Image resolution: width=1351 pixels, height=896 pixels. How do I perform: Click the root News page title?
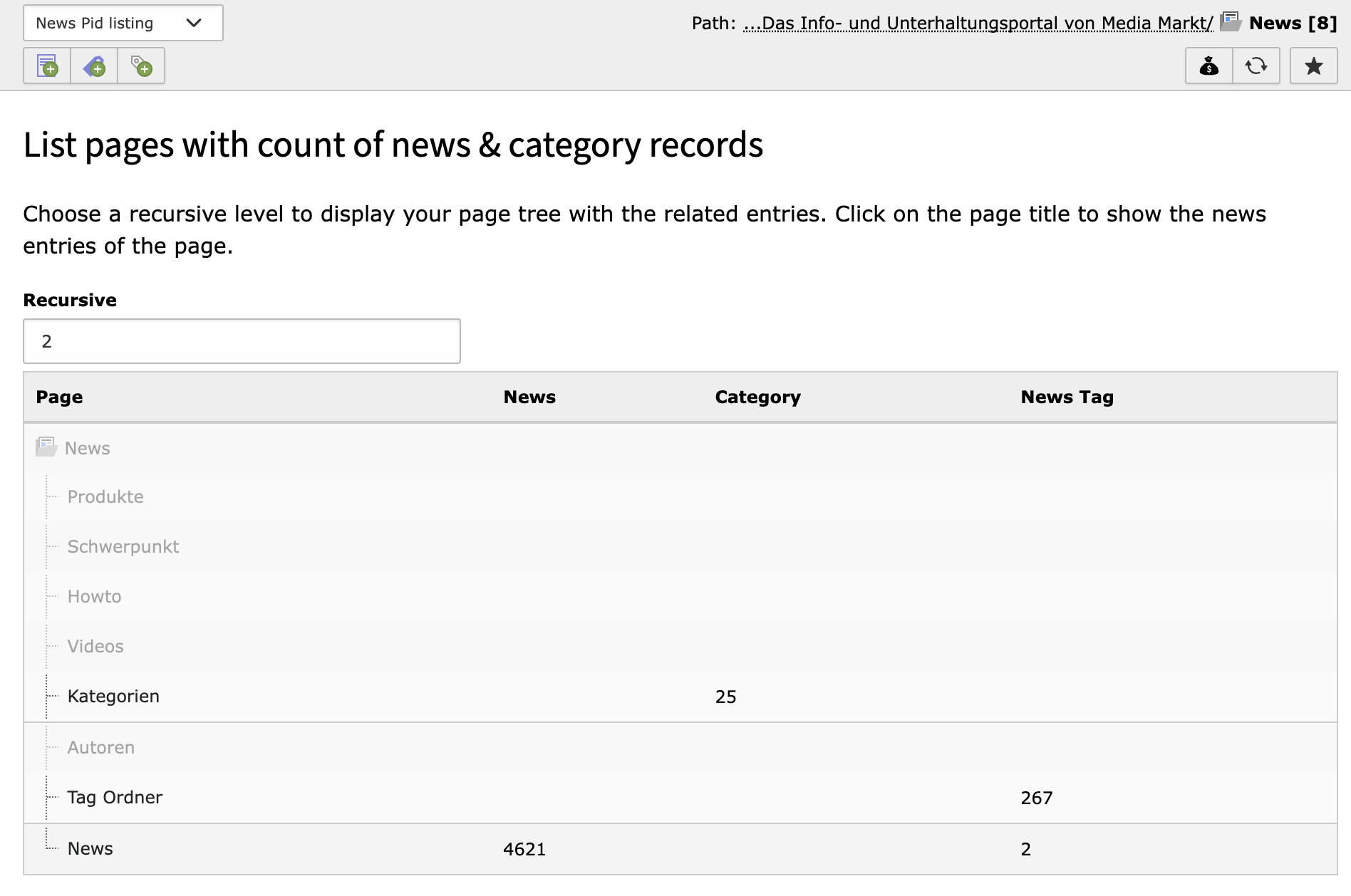[x=88, y=448]
